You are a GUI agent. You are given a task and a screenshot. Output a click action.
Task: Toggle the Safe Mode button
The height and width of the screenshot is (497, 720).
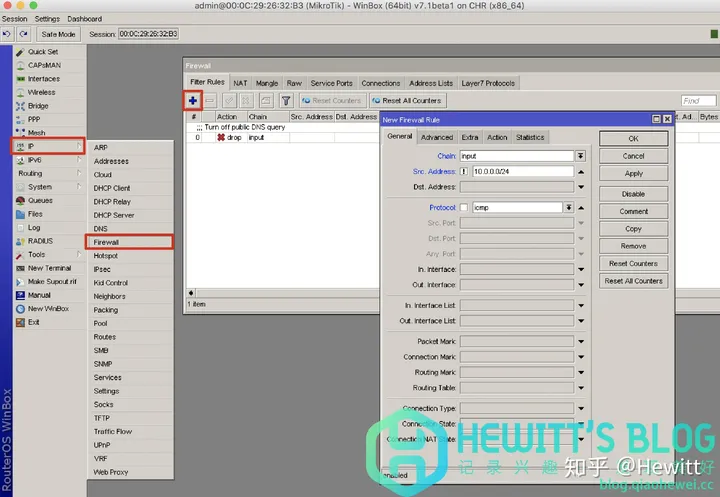point(58,34)
